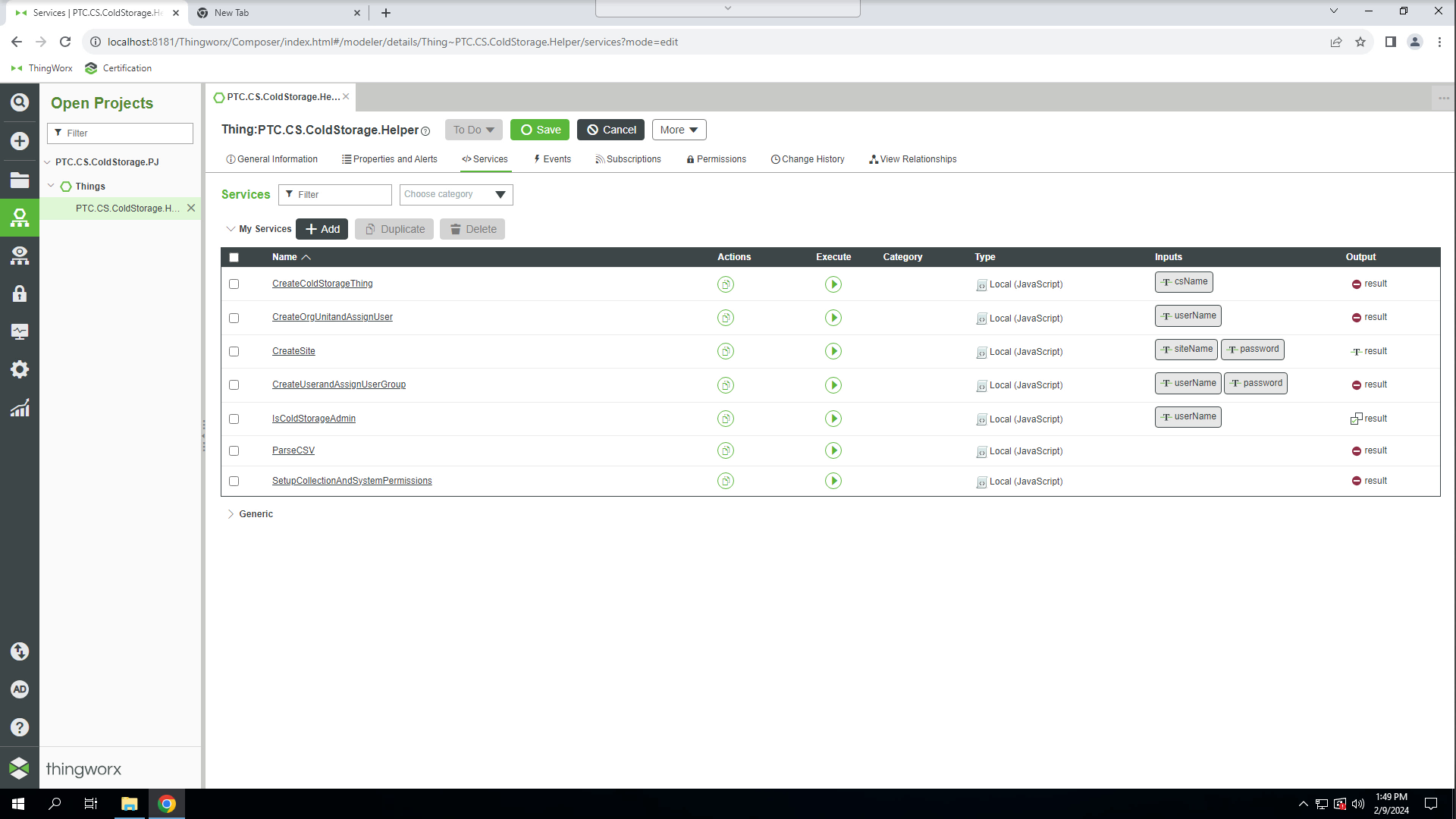Click action icon for IsColdStorageAdmin service
This screenshot has width=1456, height=819.
coord(726,419)
